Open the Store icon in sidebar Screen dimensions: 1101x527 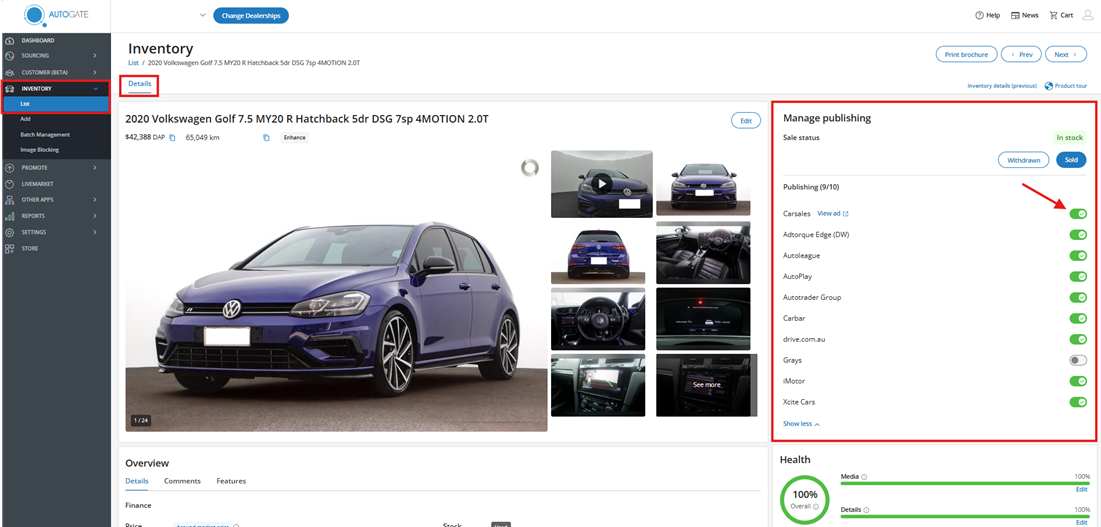pos(9,248)
